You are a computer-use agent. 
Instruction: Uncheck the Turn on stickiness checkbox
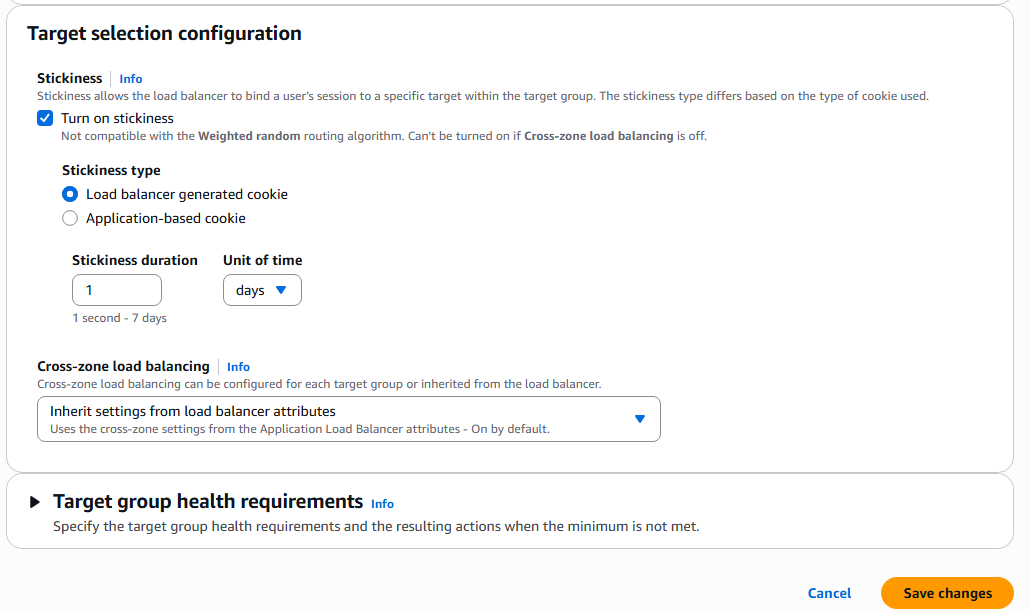(x=45, y=118)
